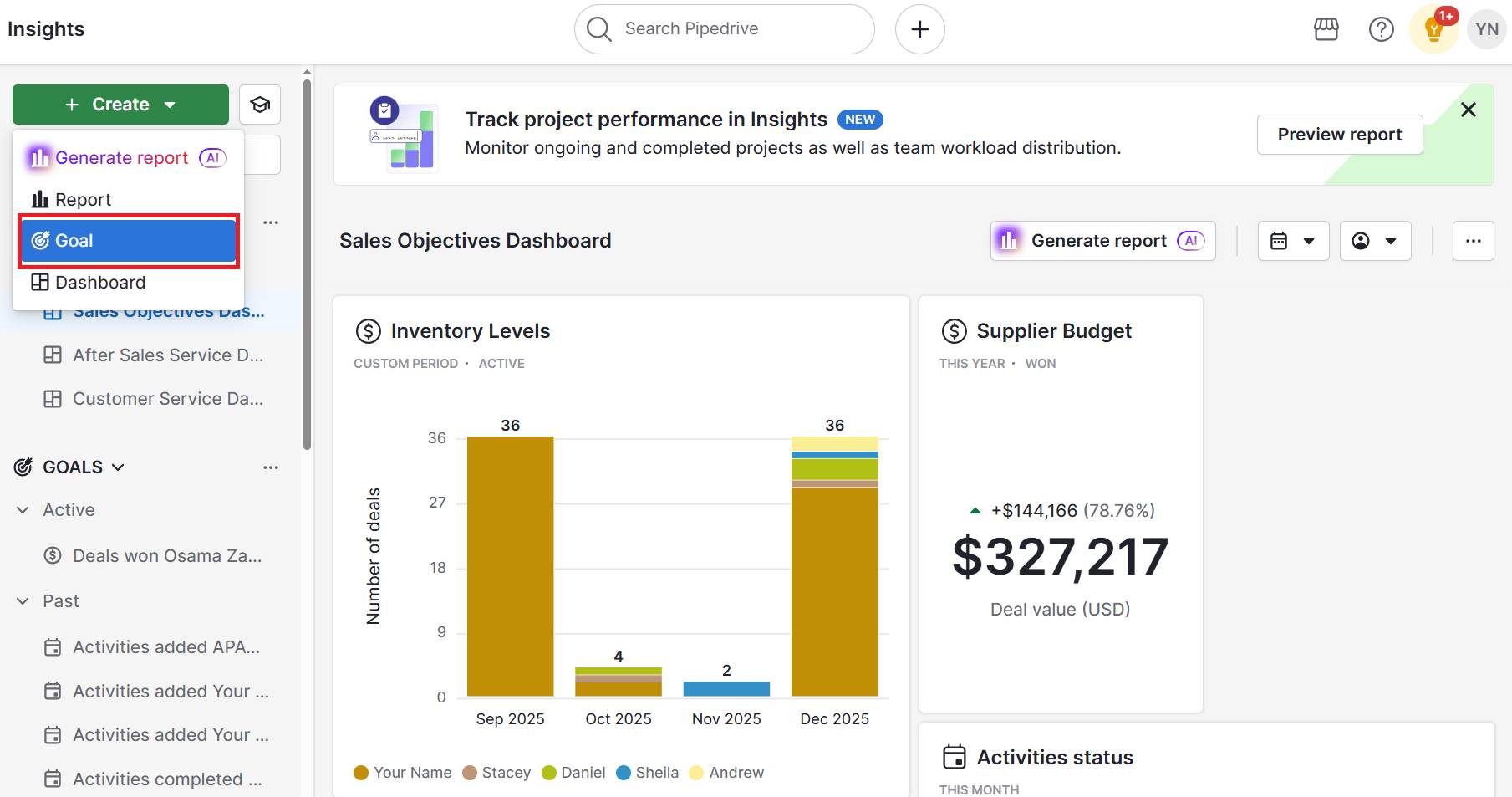Focus the Search Pipedrive field
This screenshot has height=797, width=1512.
[x=724, y=29]
